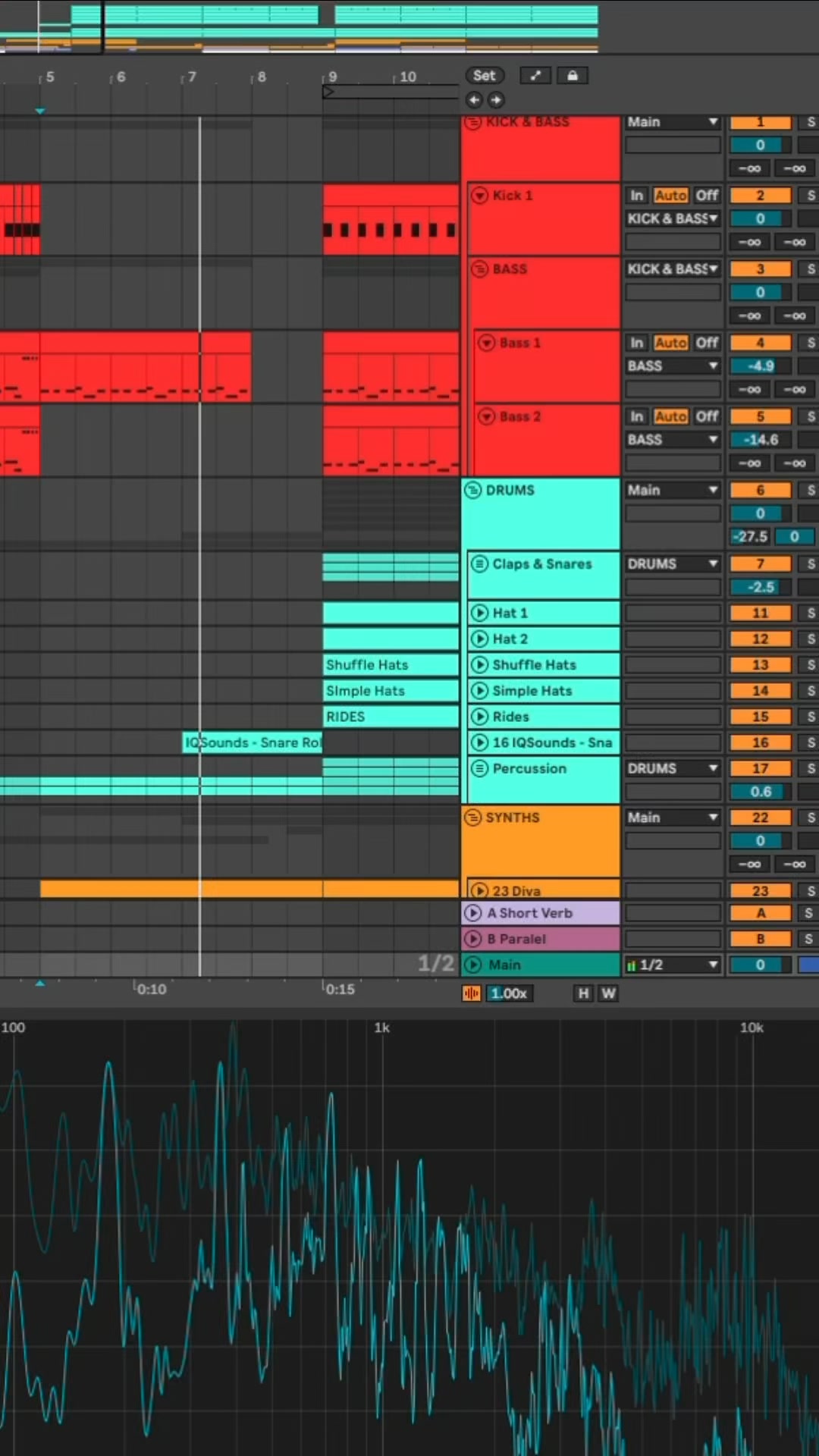Open Bass 2 output BASS dropdown

pyautogui.click(x=673, y=439)
